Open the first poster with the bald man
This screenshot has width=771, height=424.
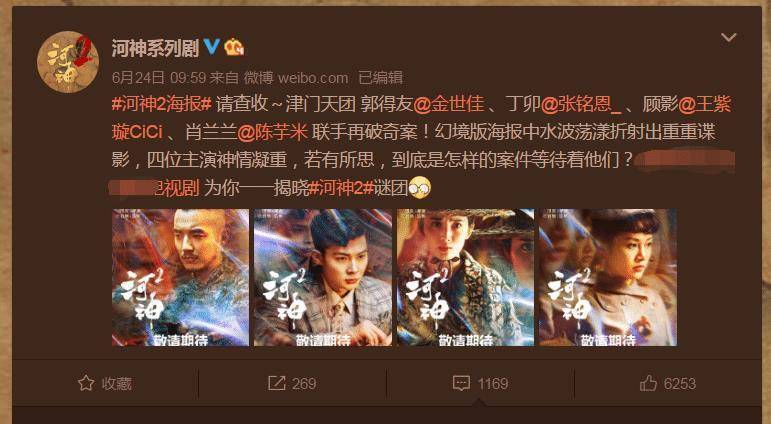point(180,277)
